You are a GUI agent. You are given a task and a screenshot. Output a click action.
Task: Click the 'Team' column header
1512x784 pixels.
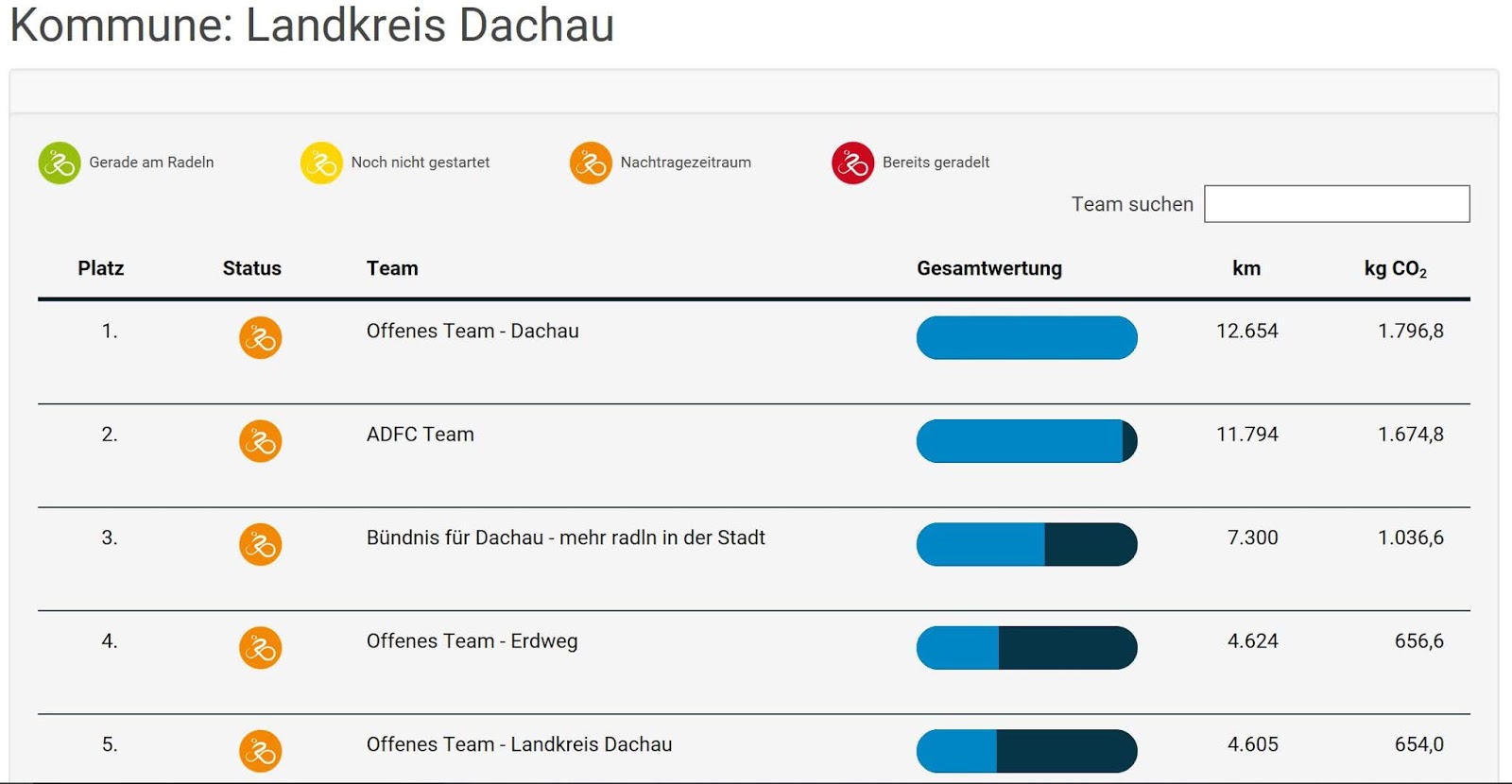pos(392,268)
